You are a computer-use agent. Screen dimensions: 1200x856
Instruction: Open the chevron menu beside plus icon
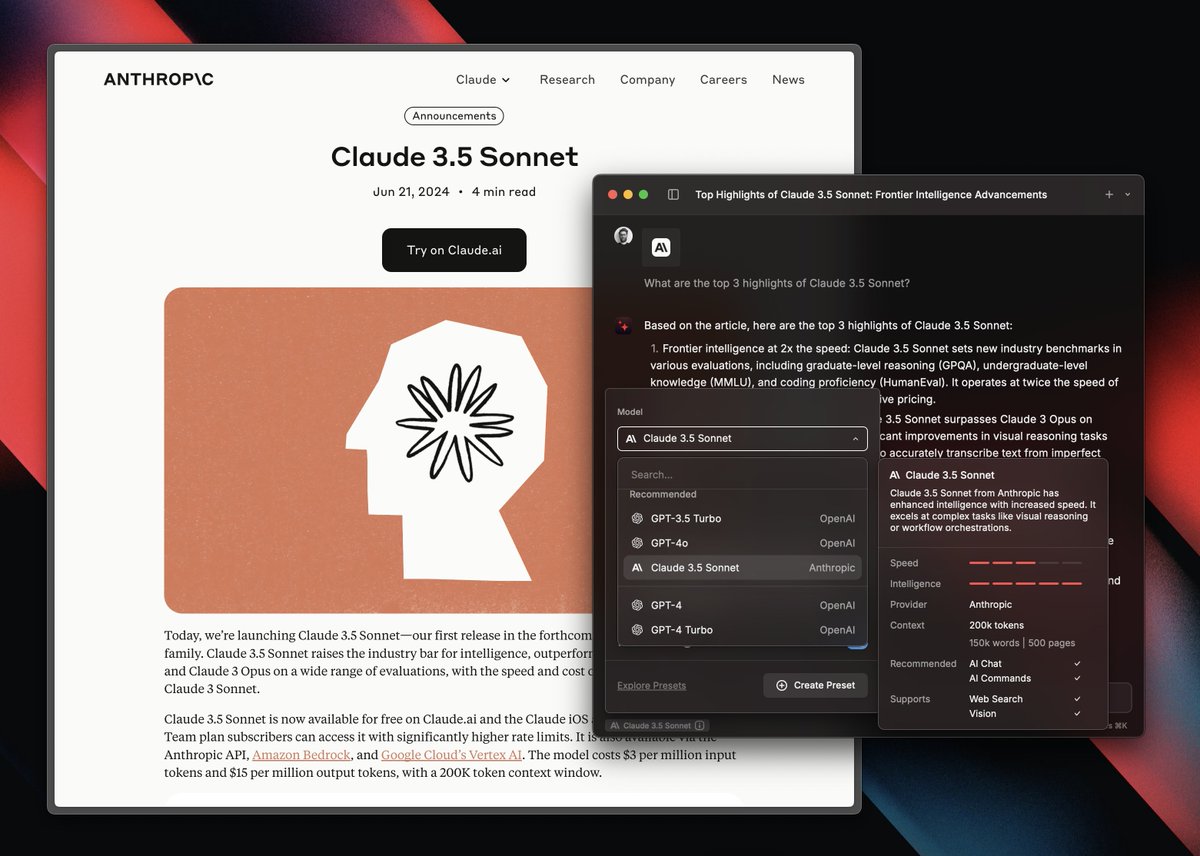click(1128, 195)
